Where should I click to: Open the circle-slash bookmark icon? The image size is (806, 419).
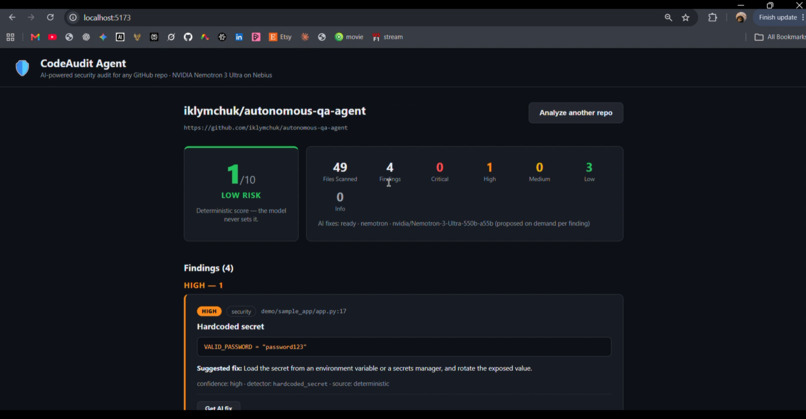pyautogui.click(x=171, y=37)
